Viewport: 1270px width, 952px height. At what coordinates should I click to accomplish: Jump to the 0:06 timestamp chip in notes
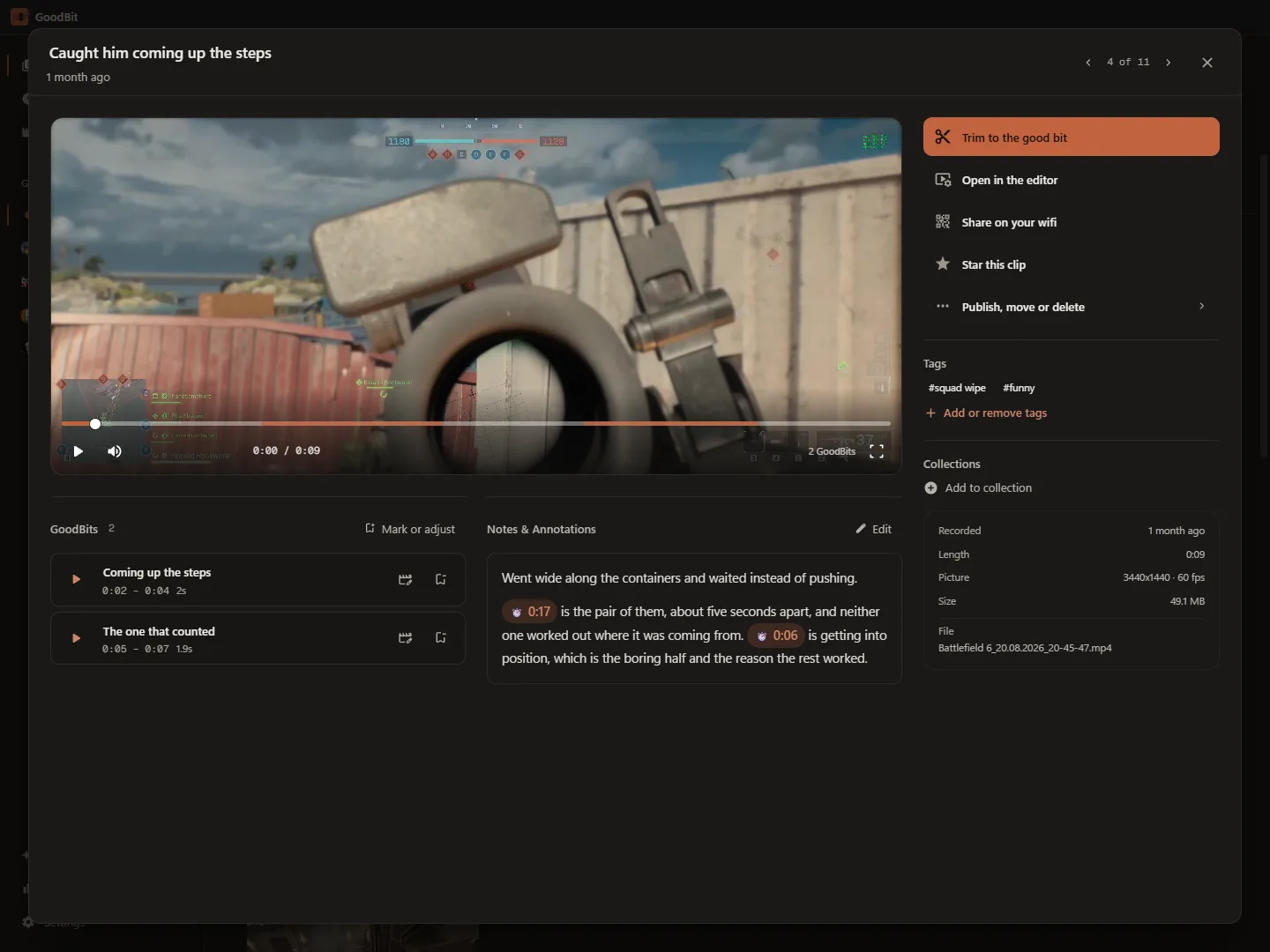[x=776, y=636]
